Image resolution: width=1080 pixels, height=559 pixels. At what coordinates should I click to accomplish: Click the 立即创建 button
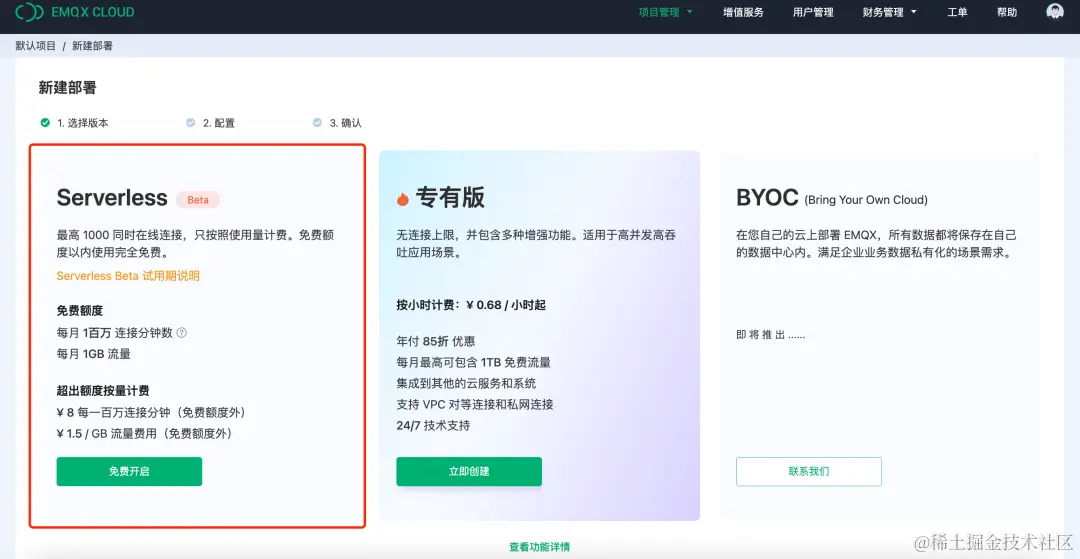tap(469, 472)
